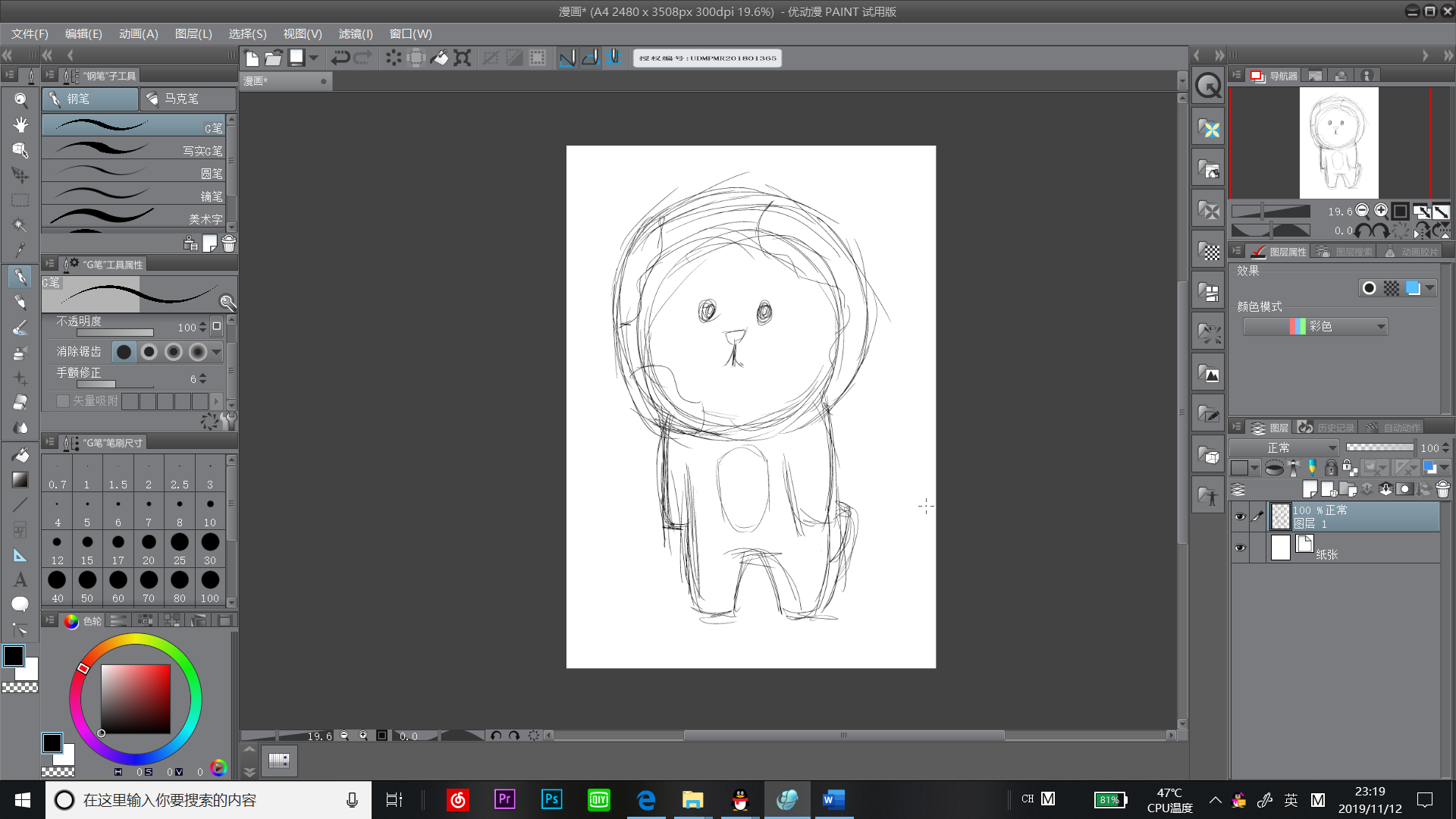Select the text tool
The width and height of the screenshot is (1456, 819).
[x=20, y=580]
